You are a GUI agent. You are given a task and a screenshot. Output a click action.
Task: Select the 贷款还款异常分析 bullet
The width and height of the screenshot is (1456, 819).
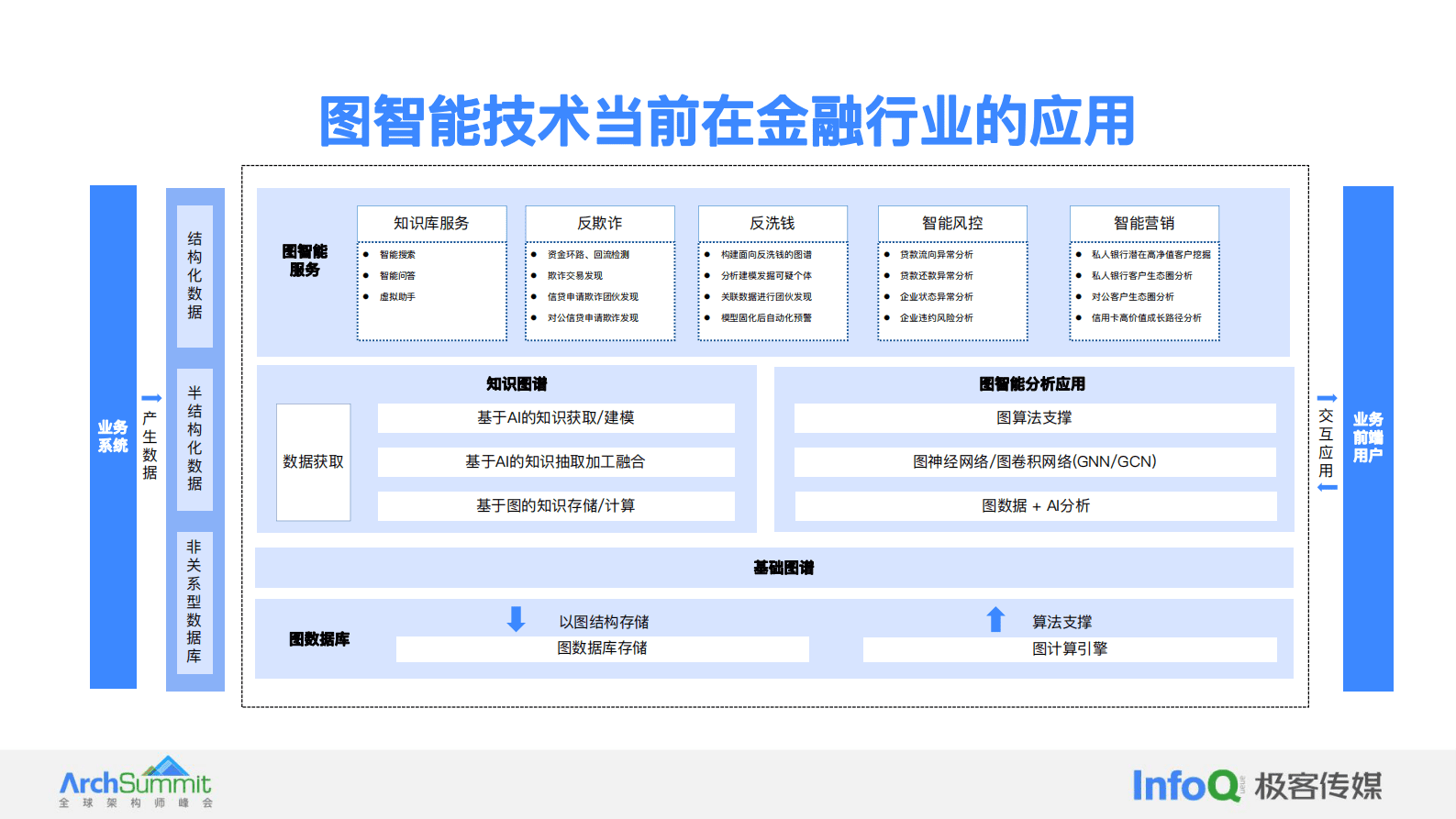937,276
